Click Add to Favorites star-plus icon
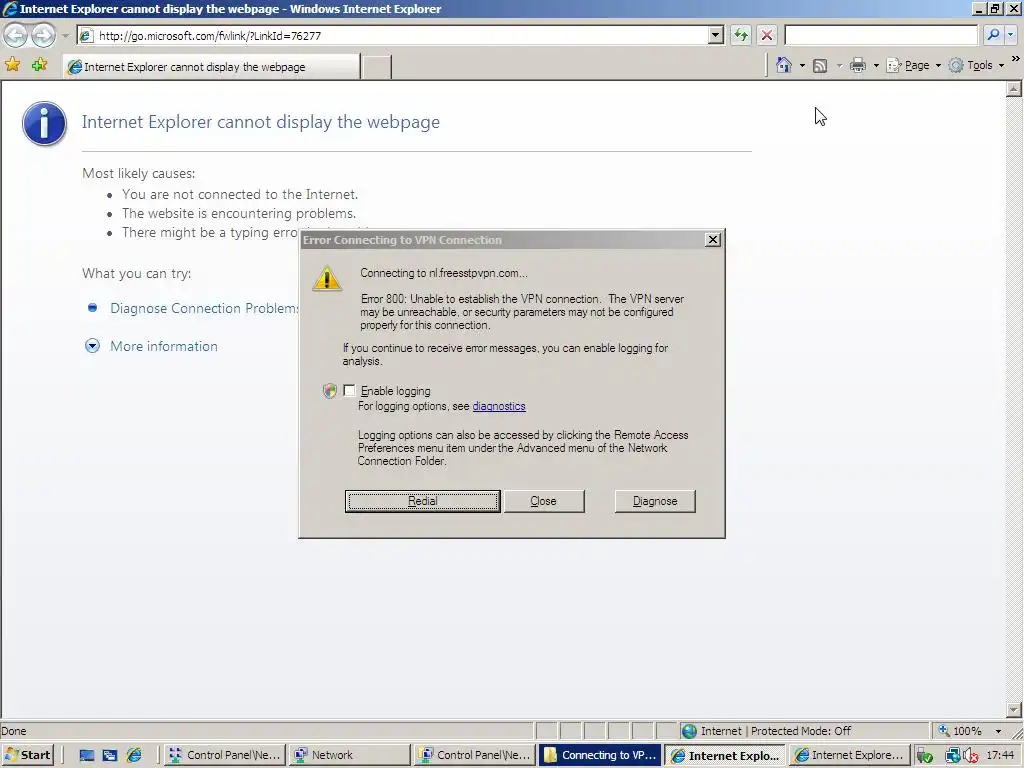The image size is (1024, 768). click(x=39, y=65)
